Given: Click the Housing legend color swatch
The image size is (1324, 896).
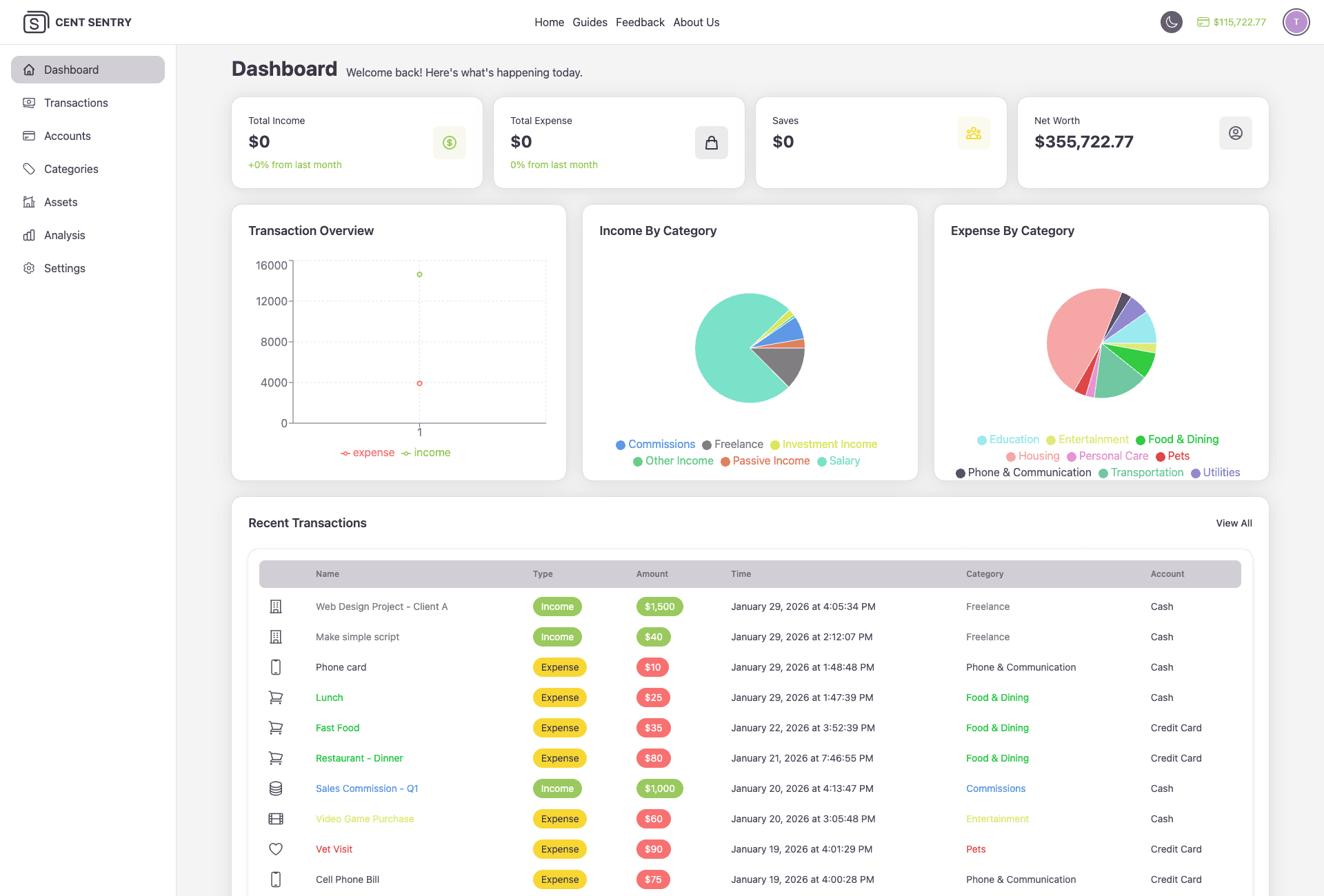Looking at the screenshot, I should [x=1011, y=457].
